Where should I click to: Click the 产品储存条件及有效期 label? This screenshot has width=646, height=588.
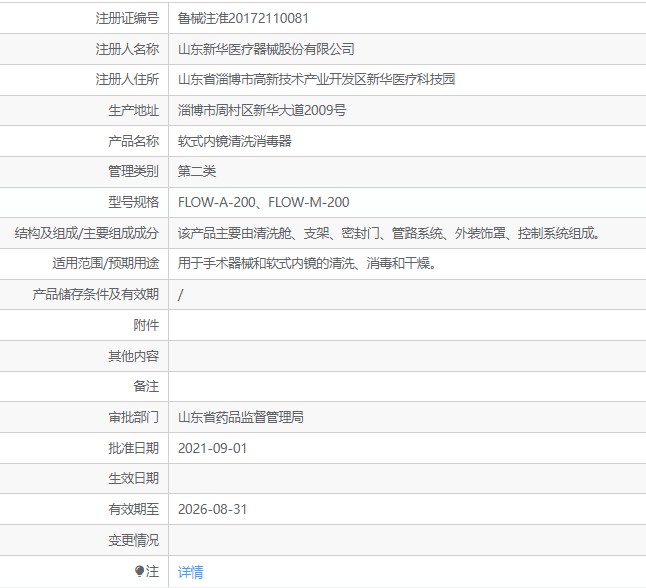pyautogui.click(x=96, y=294)
